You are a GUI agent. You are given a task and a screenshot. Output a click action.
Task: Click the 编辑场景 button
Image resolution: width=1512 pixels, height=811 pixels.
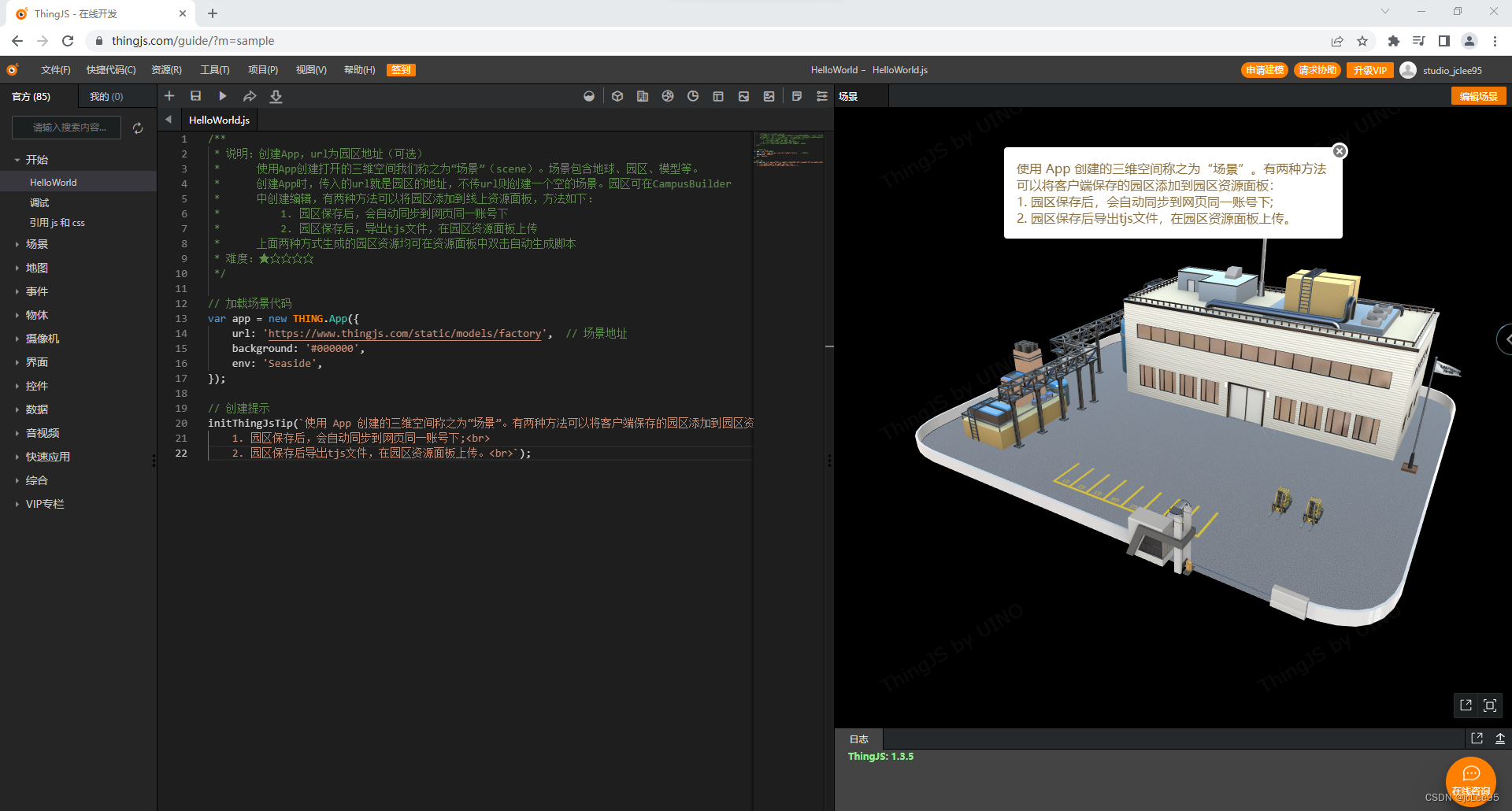coord(1478,96)
